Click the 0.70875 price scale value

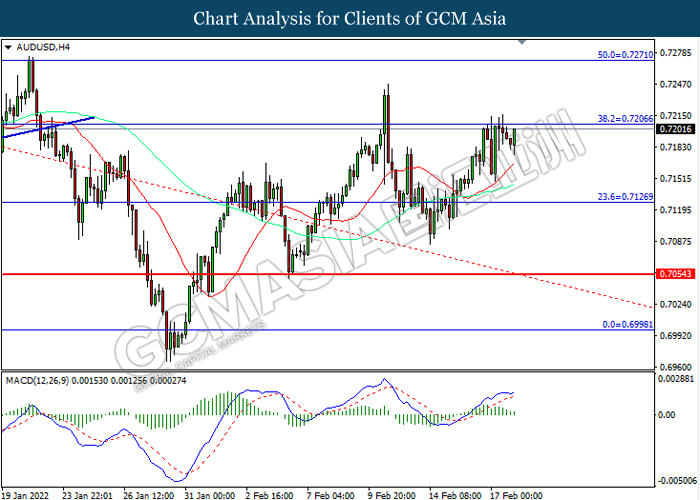click(x=675, y=242)
